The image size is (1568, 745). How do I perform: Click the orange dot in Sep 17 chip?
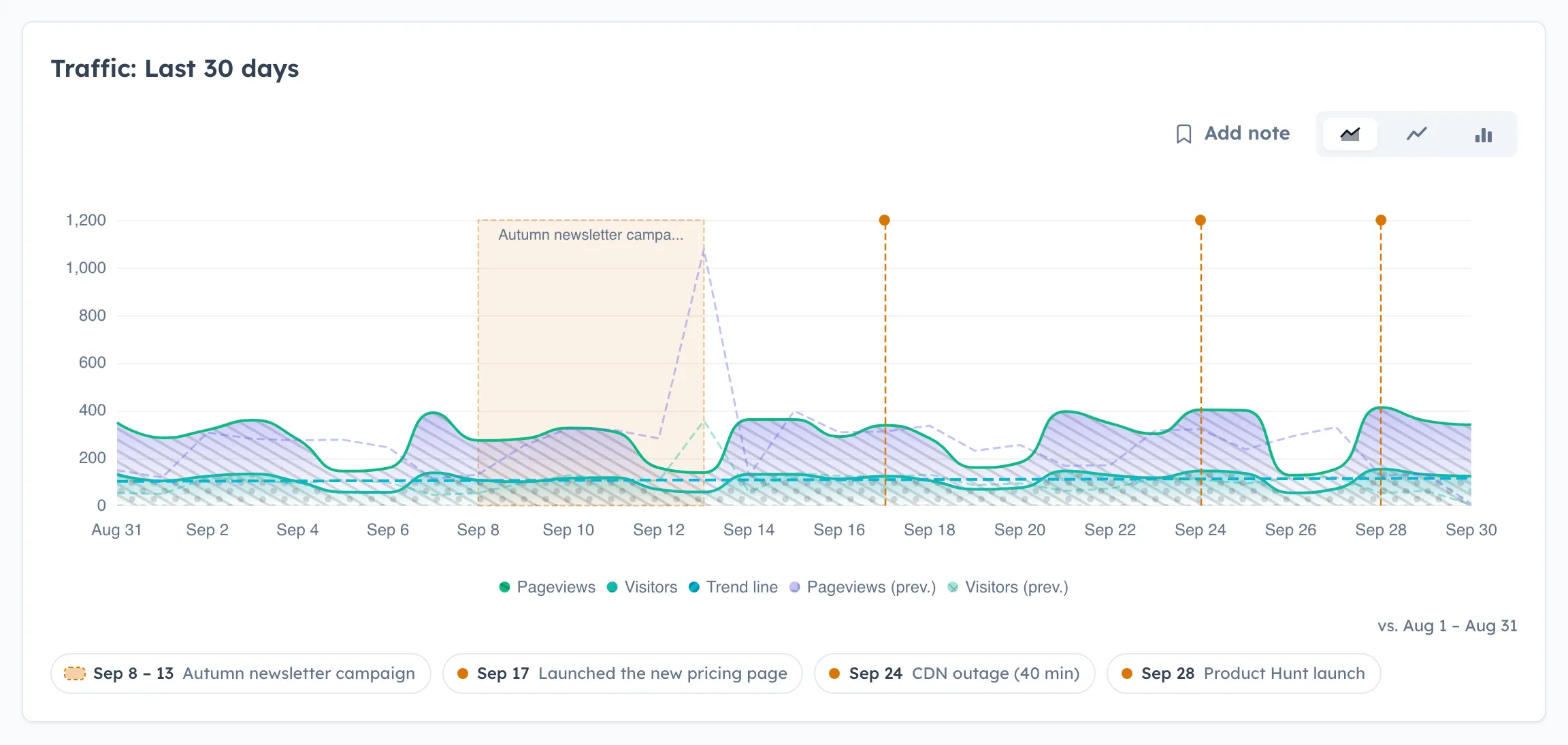point(463,673)
